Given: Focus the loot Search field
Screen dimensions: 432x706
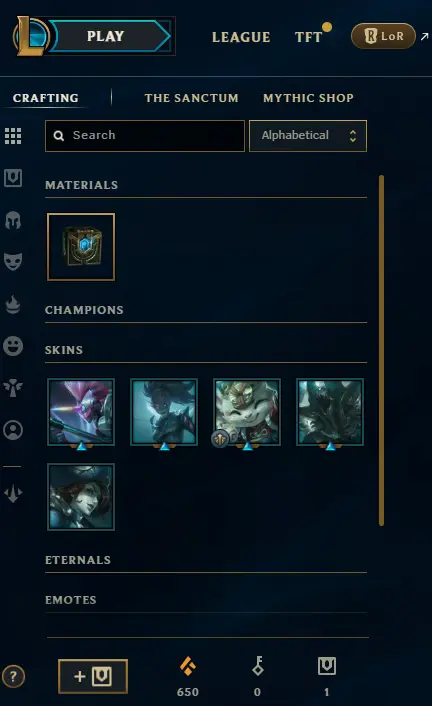Looking at the screenshot, I should pyautogui.click(x=145, y=136).
